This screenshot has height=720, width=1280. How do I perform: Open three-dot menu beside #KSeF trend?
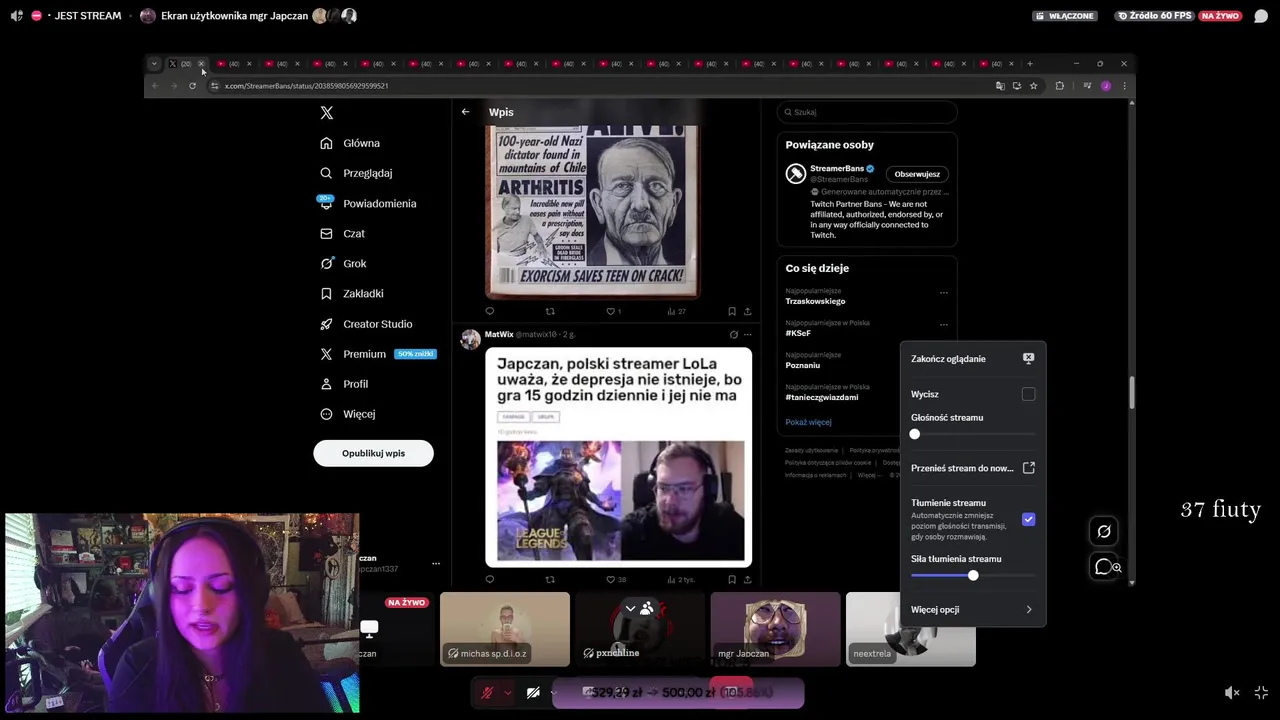coord(943,325)
